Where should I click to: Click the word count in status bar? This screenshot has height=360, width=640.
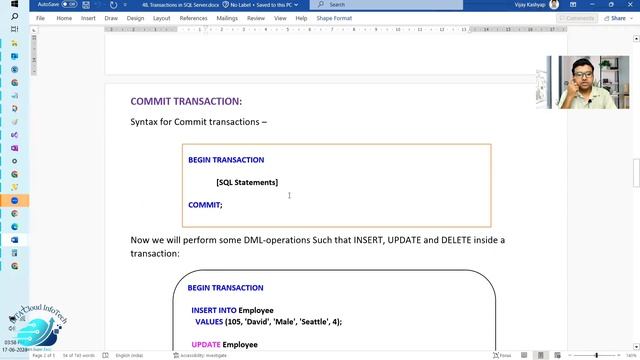pyautogui.click(x=78, y=356)
